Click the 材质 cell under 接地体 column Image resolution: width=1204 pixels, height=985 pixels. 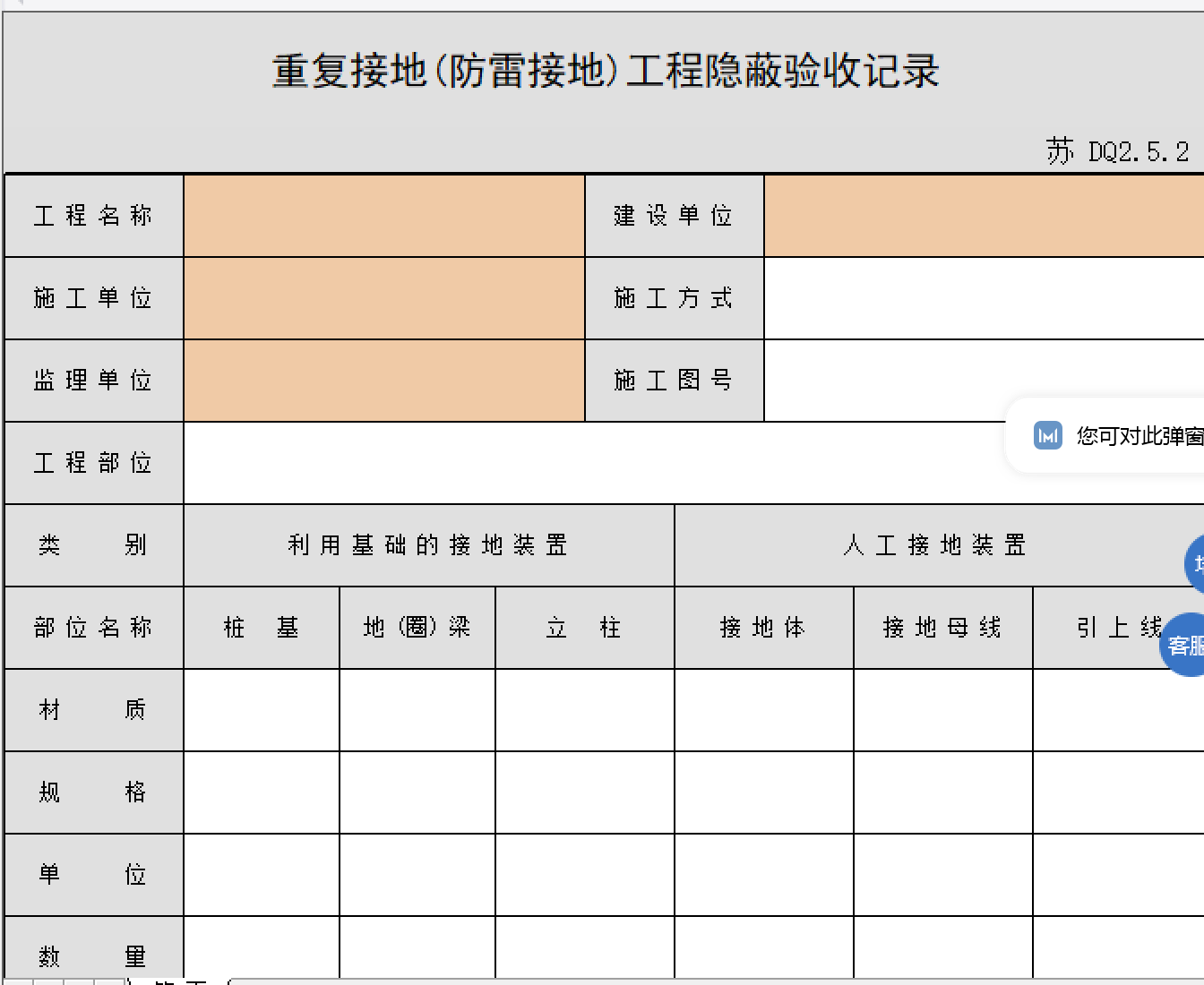coord(763,710)
